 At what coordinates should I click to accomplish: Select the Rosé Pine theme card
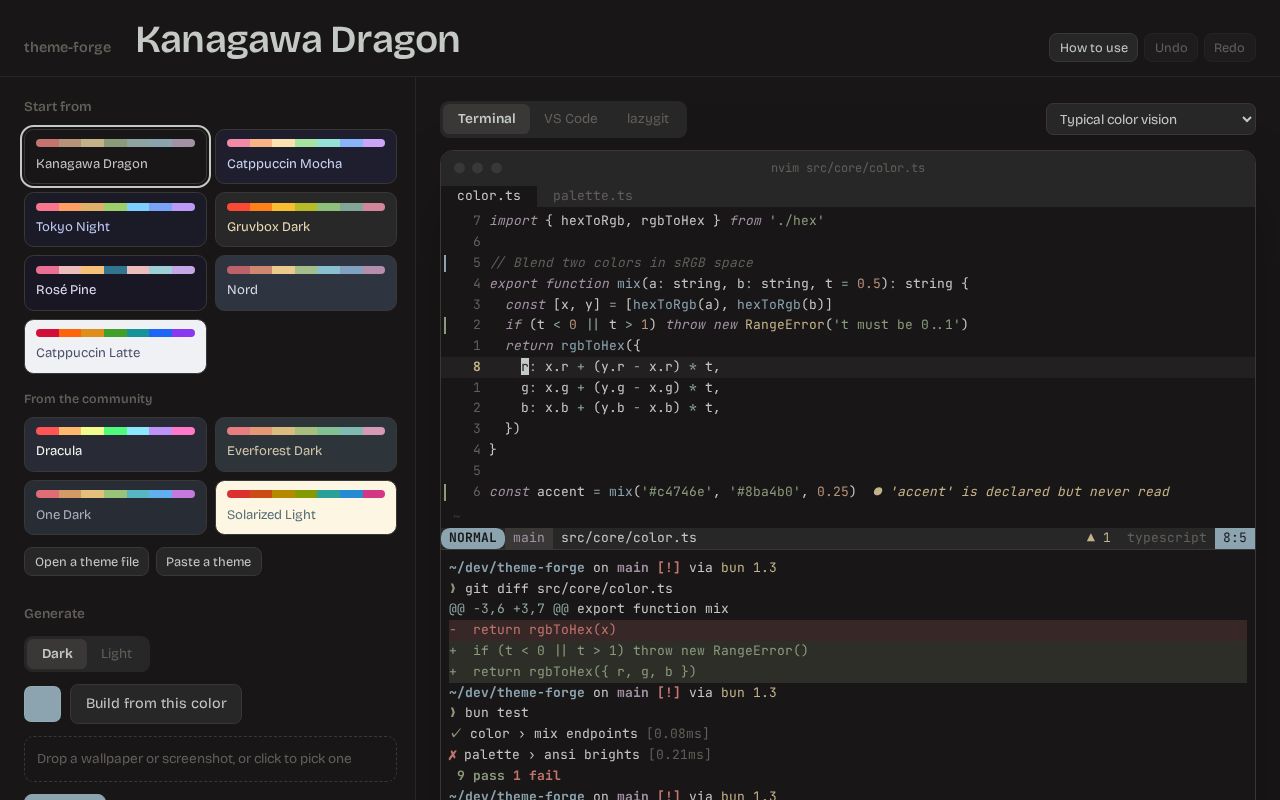[x=115, y=283]
